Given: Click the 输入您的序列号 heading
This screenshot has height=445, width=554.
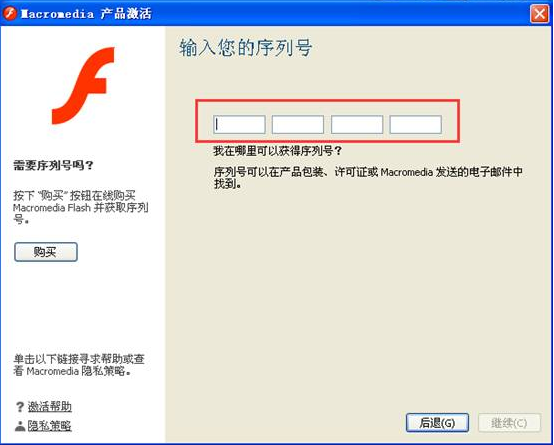Looking at the screenshot, I should [x=246, y=48].
